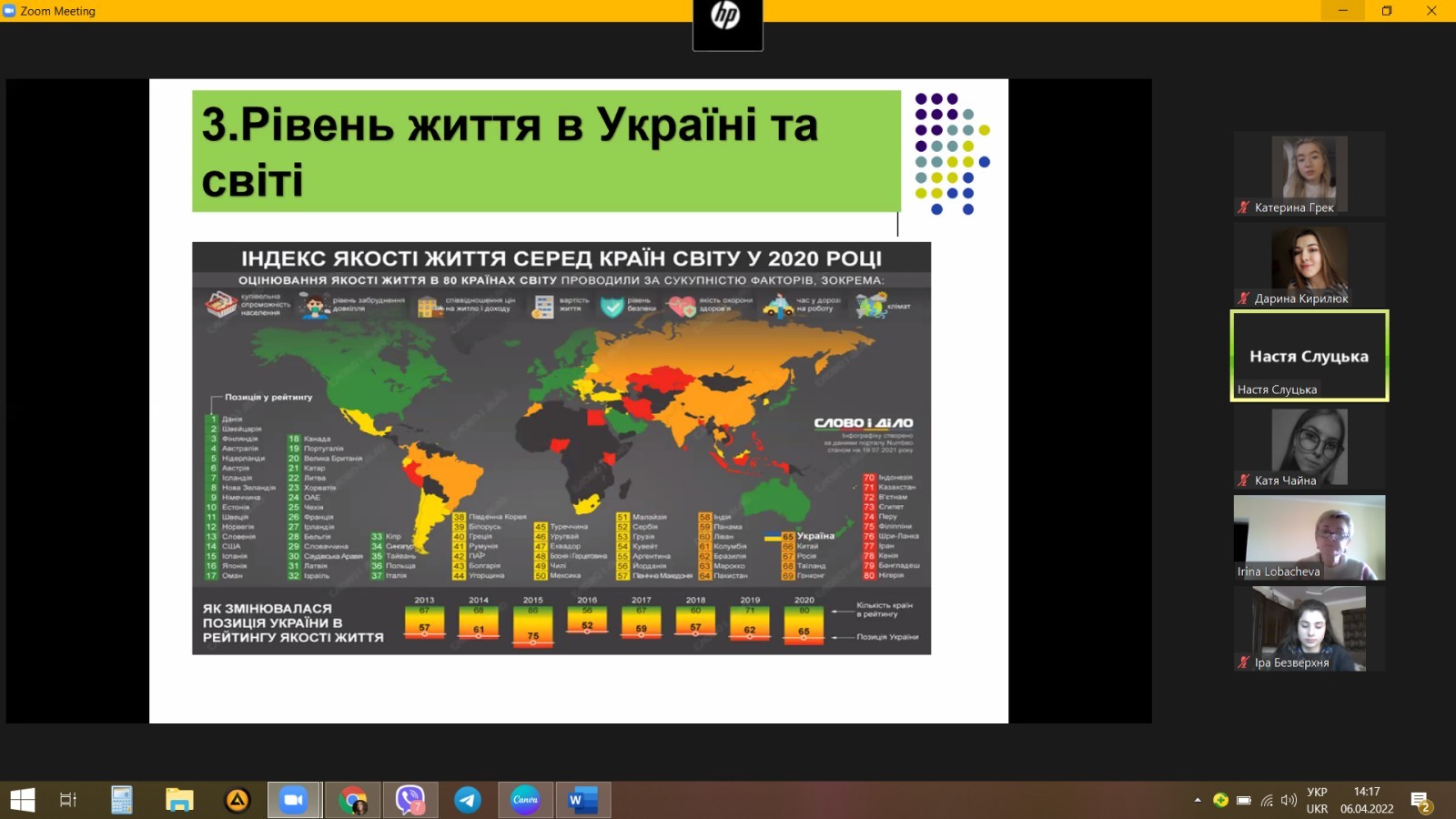Switch to Canva in the taskbar
Image resolution: width=1456 pixels, height=819 pixels.
(525, 800)
